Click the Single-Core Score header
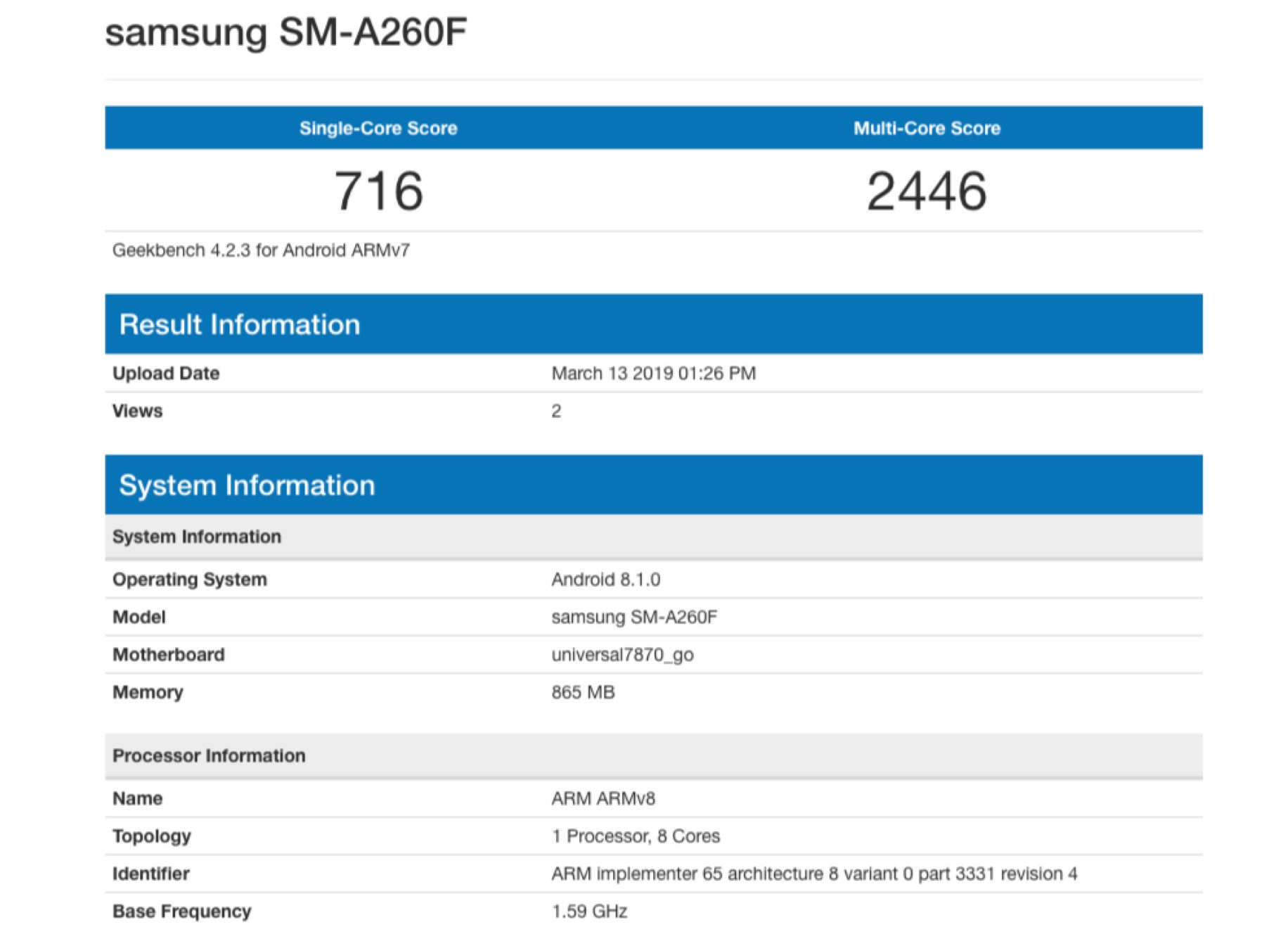This screenshot has width=1288, height=946. (x=378, y=128)
